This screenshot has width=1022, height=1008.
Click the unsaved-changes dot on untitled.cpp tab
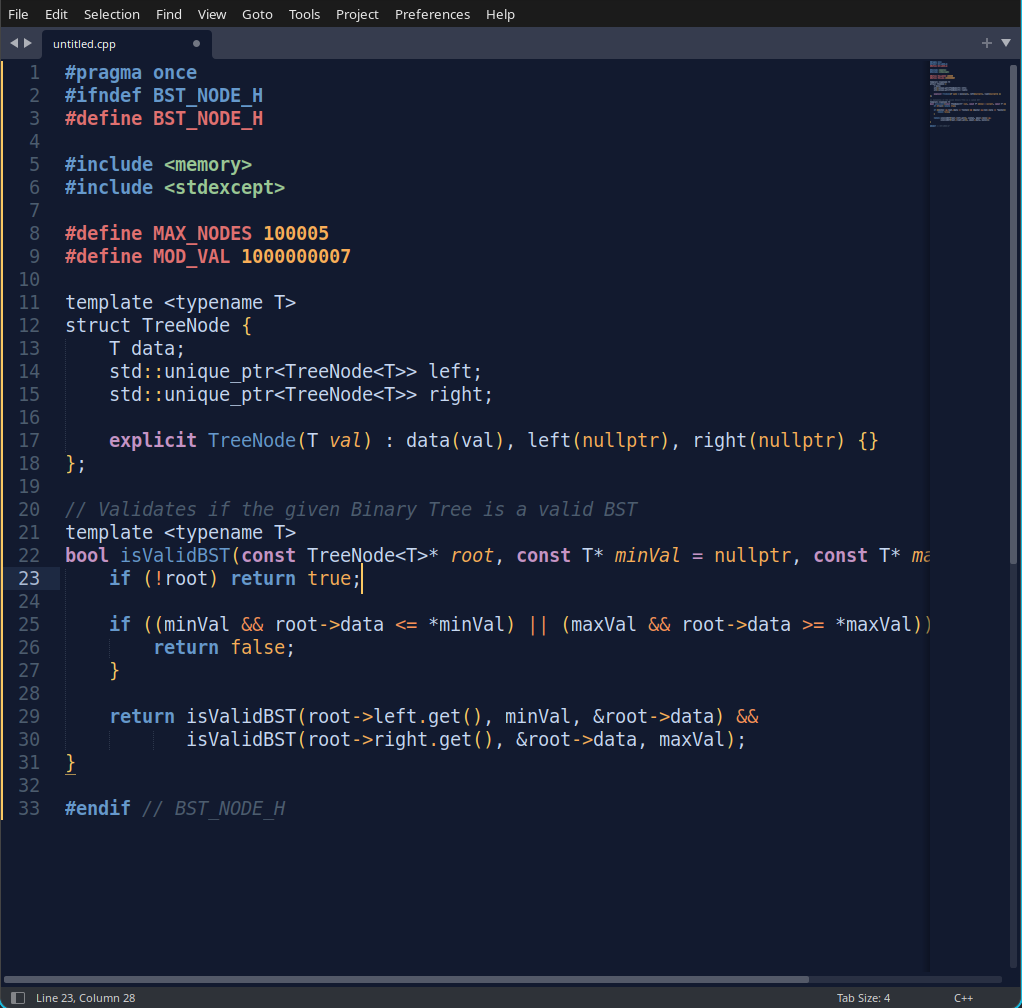point(196,44)
